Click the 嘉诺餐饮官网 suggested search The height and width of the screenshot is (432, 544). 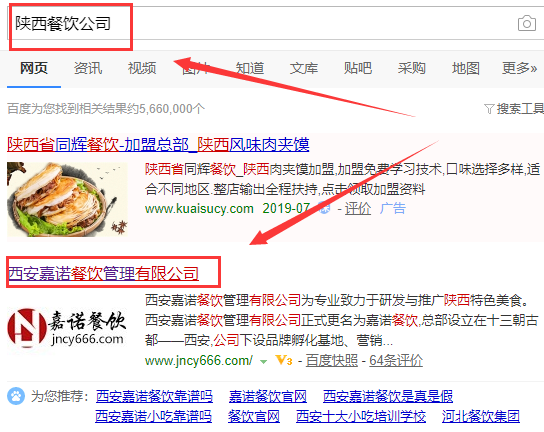click(x=268, y=396)
